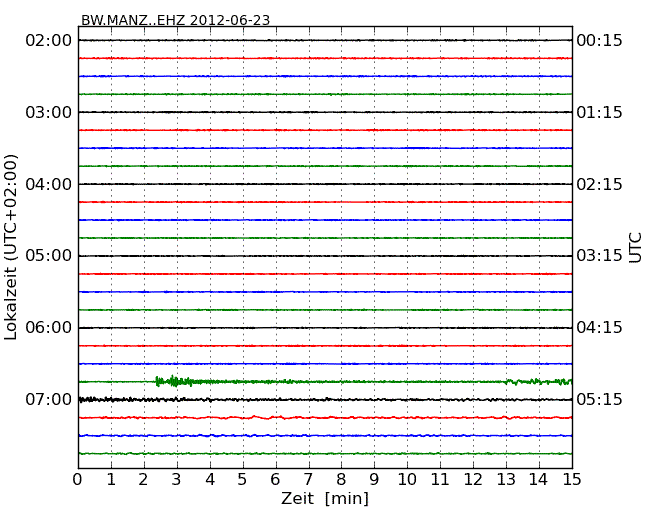Click the vertical UTC axis label

[635, 248]
